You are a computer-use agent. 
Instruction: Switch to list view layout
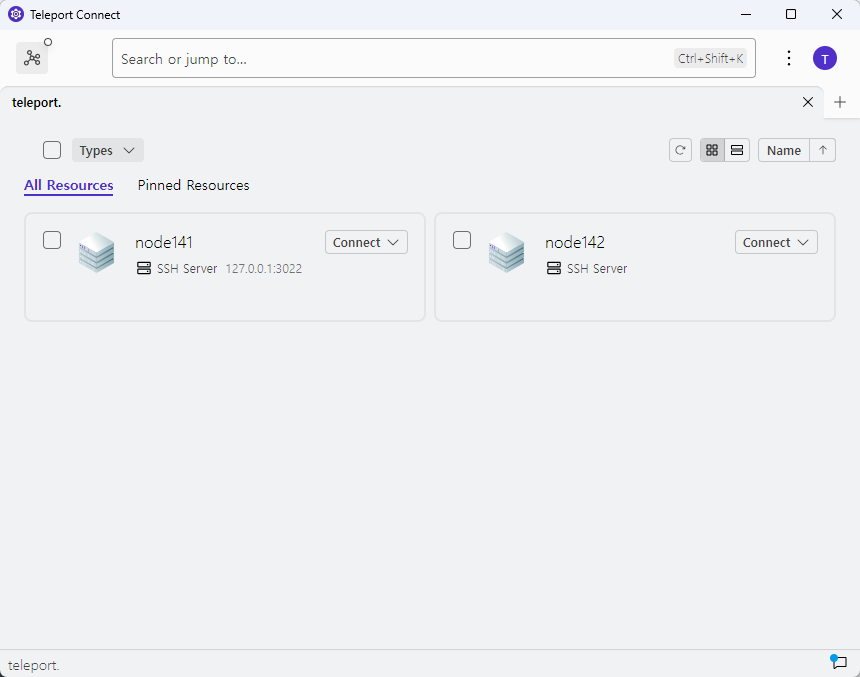tap(737, 150)
